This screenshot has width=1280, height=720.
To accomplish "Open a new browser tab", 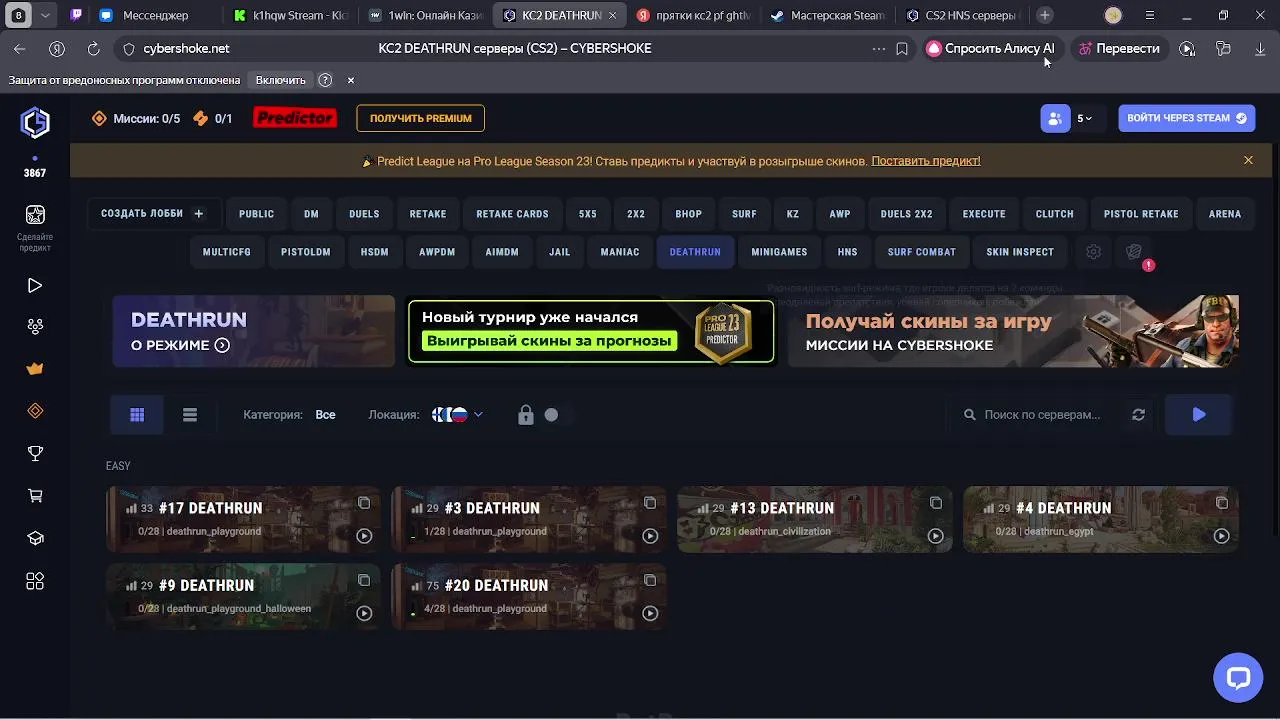I will pyautogui.click(x=1045, y=15).
